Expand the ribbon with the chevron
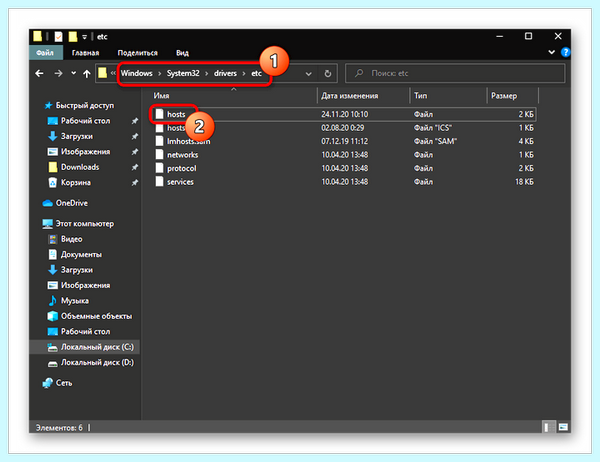 [551, 52]
